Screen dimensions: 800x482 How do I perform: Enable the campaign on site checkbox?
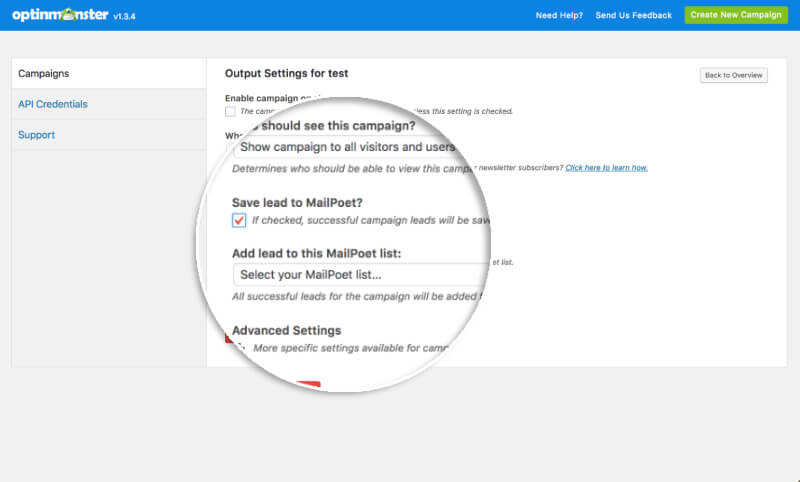tap(230, 111)
